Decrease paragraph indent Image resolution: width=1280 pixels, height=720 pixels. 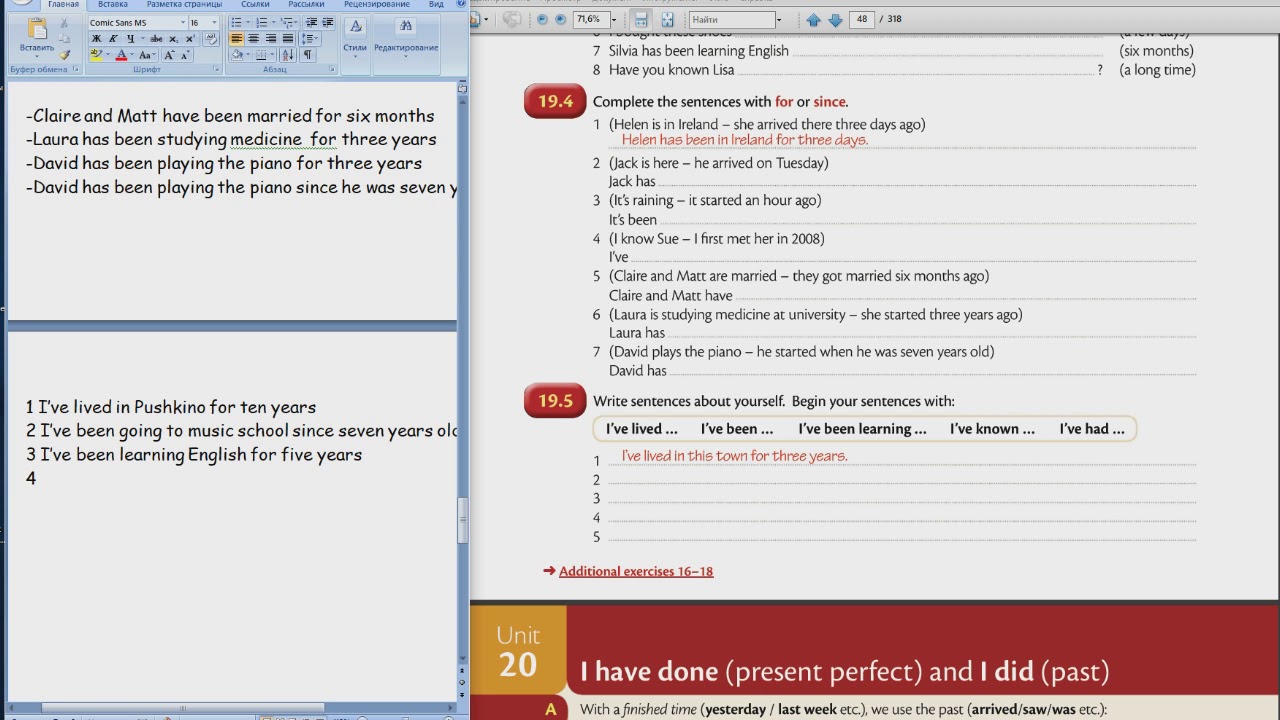click(311, 22)
